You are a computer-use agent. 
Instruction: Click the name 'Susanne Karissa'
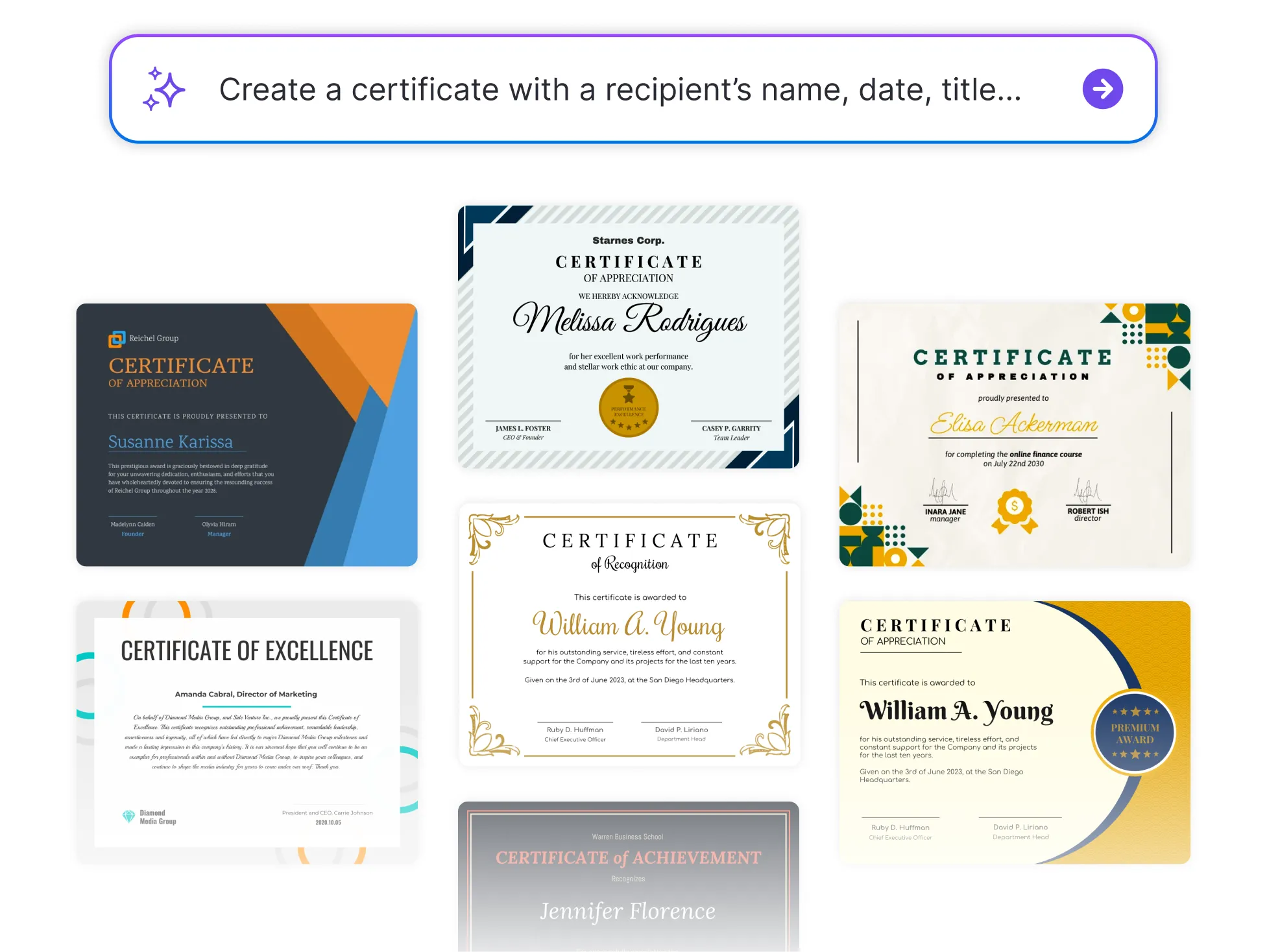tap(170, 442)
